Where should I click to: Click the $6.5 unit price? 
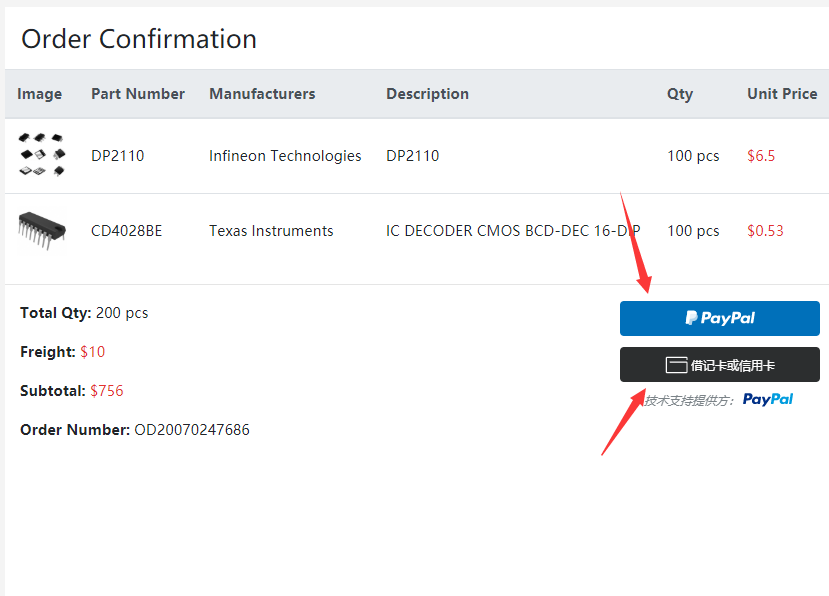click(761, 156)
